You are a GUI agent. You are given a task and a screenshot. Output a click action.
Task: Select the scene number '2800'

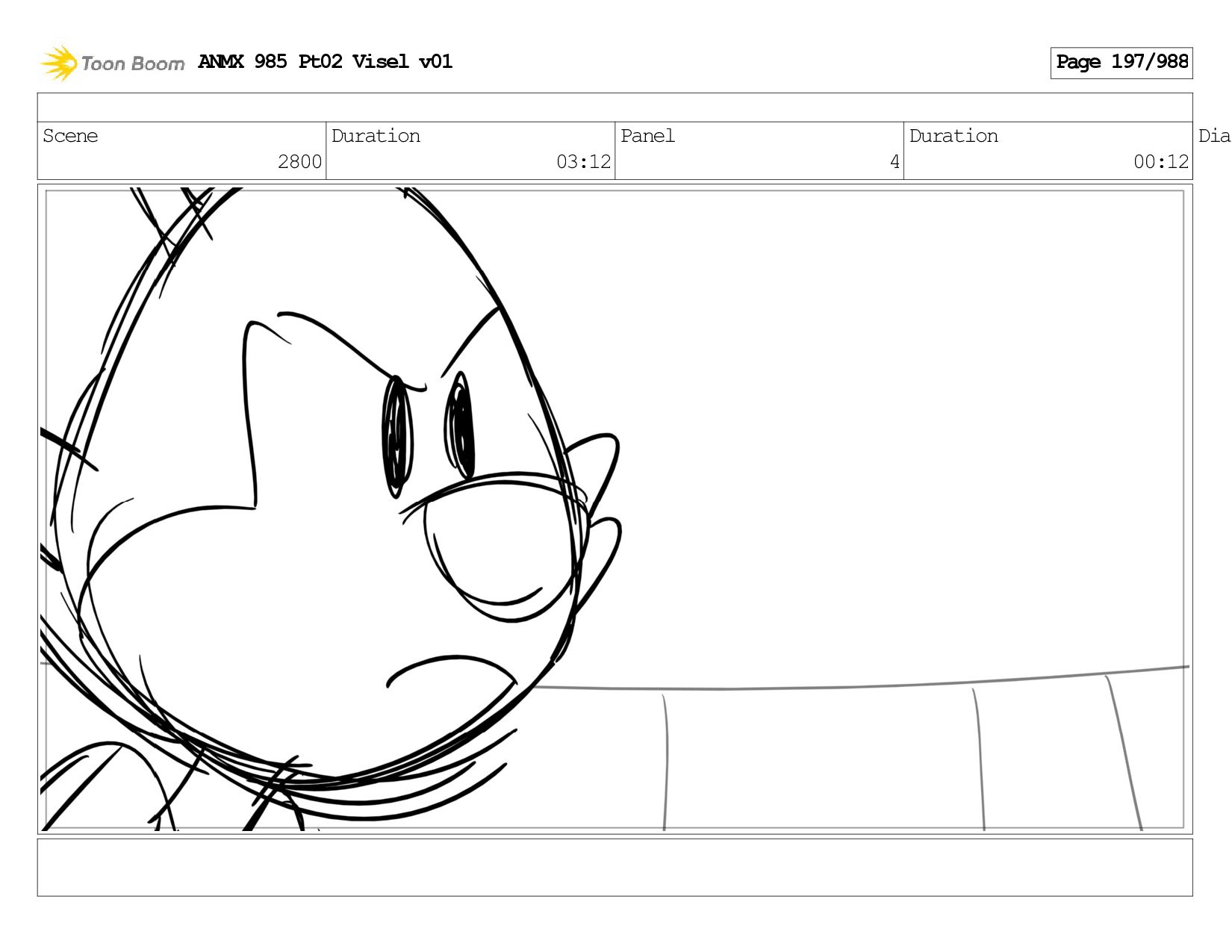(x=299, y=161)
